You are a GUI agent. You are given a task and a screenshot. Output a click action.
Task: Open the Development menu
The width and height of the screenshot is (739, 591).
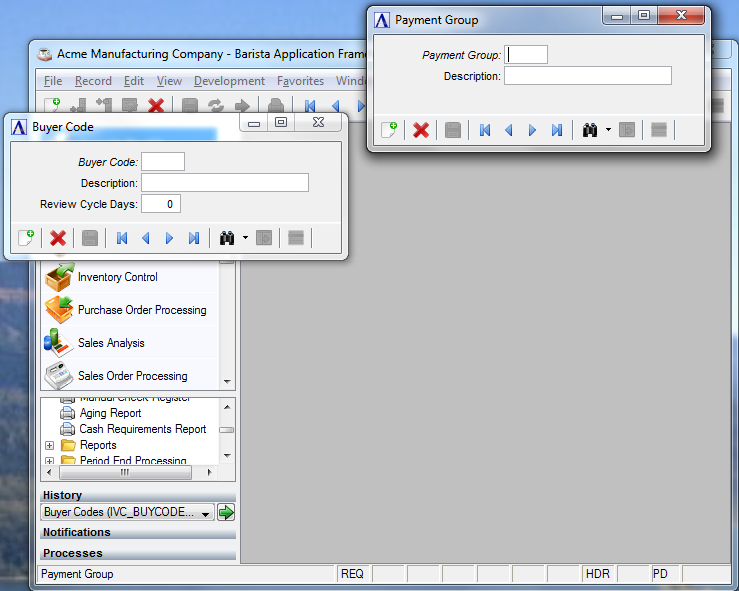[x=230, y=81]
